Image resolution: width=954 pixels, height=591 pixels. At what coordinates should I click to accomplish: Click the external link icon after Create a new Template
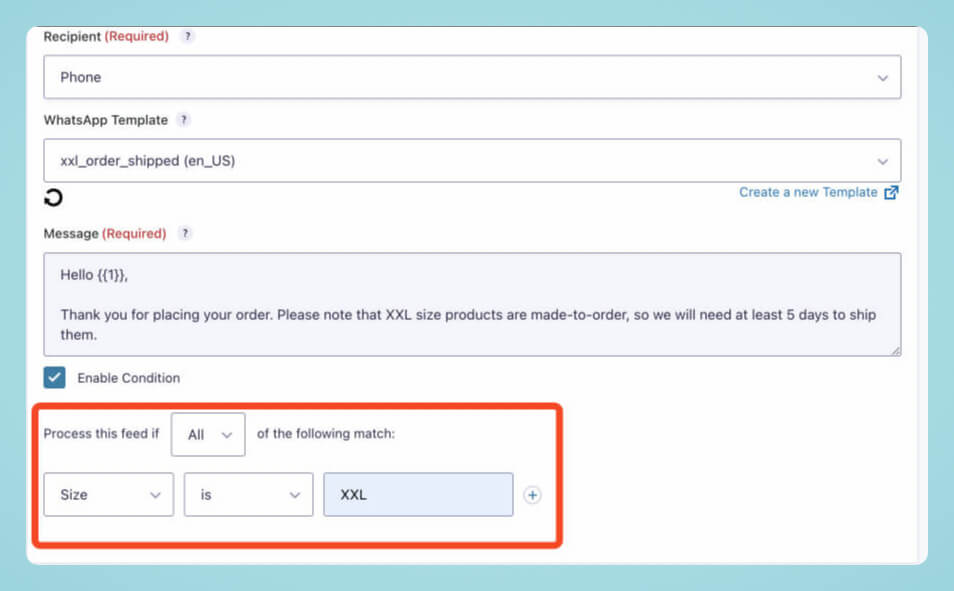tap(891, 193)
